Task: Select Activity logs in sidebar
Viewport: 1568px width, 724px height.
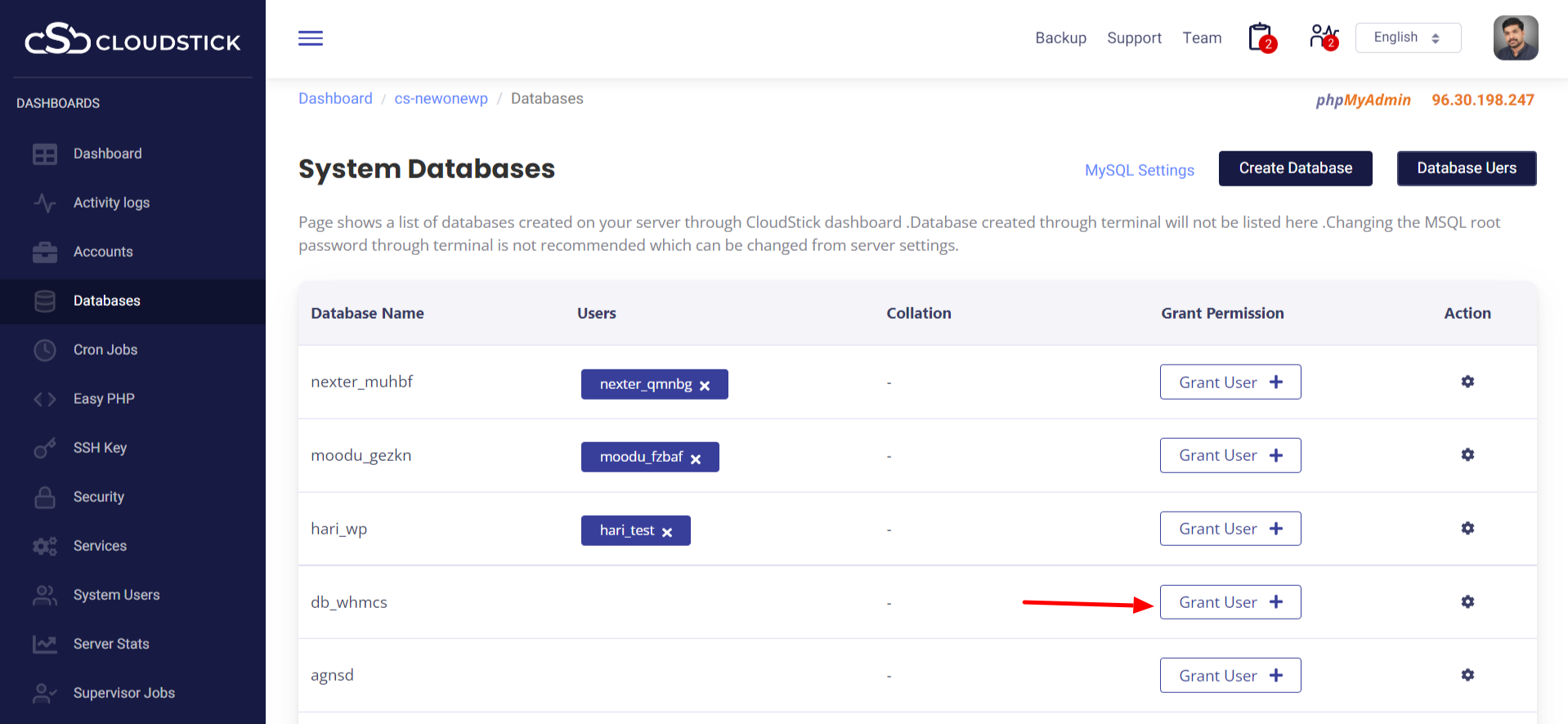Action: (111, 203)
